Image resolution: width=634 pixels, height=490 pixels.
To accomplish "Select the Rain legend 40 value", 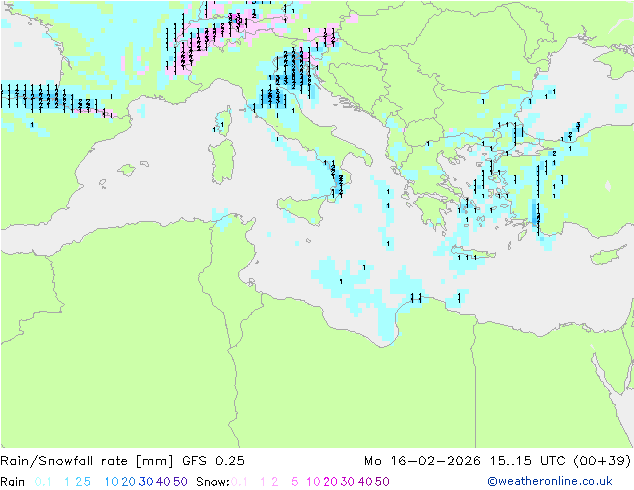I will click(x=163, y=482).
